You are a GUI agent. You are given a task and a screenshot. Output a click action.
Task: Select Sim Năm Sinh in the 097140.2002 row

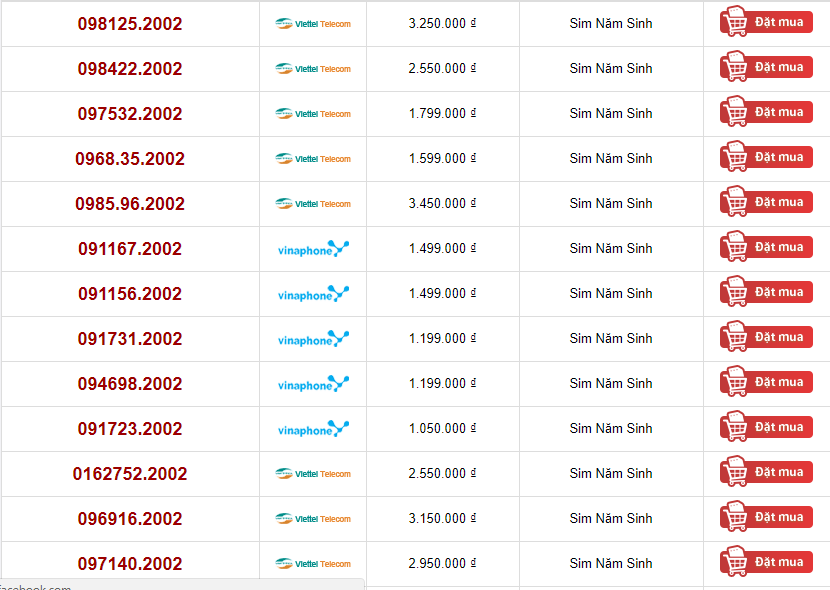coord(611,563)
